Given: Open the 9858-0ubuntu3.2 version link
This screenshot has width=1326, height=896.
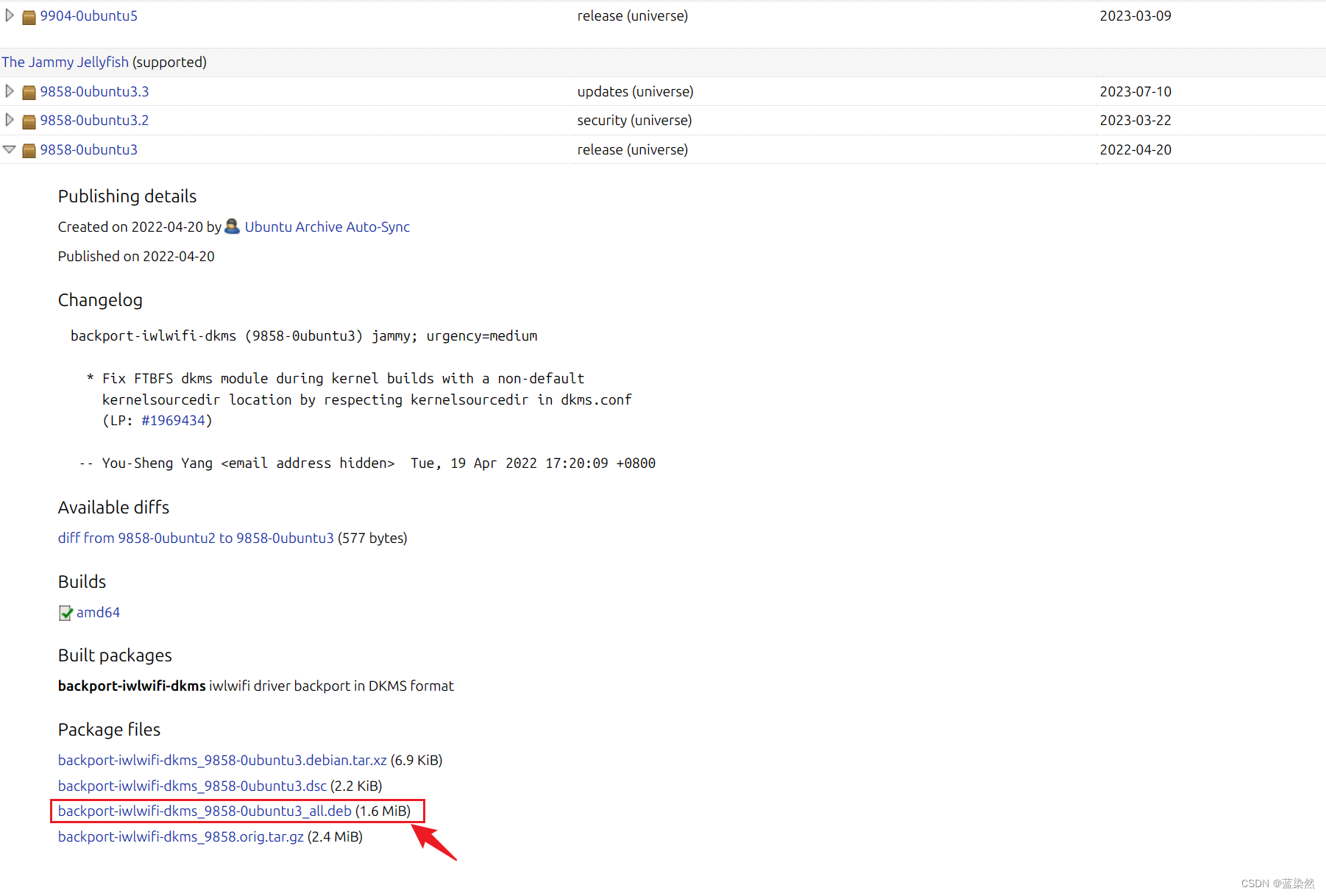Looking at the screenshot, I should click(94, 120).
